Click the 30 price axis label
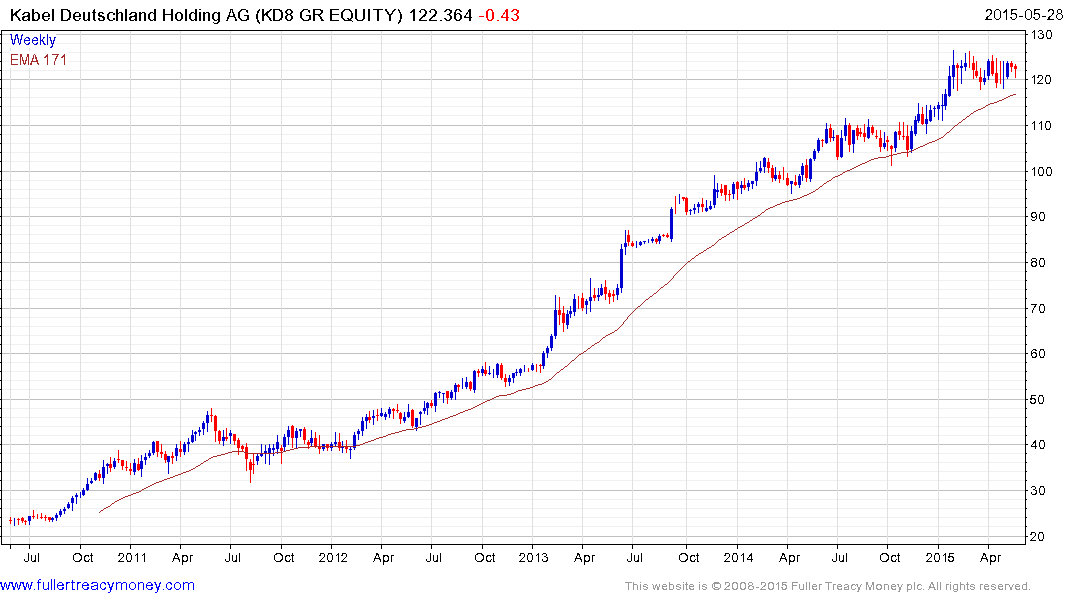Image resolution: width=1075 pixels, height=600 pixels. [1038, 491]
